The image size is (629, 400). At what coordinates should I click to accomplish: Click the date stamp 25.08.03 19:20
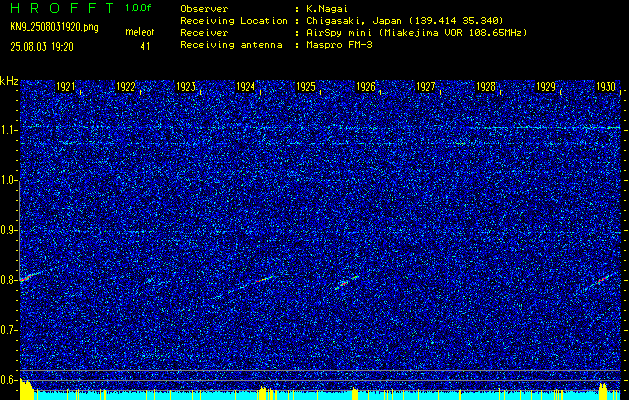coord(42,47)
